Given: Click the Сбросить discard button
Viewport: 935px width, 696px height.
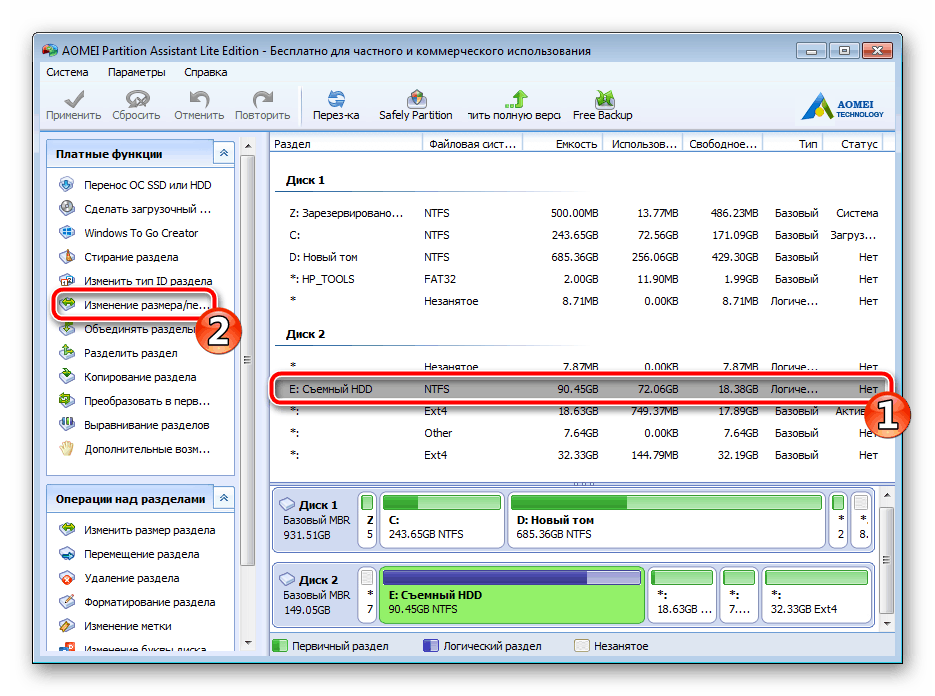Looking at the screenshot, I should tap(136, 100).
